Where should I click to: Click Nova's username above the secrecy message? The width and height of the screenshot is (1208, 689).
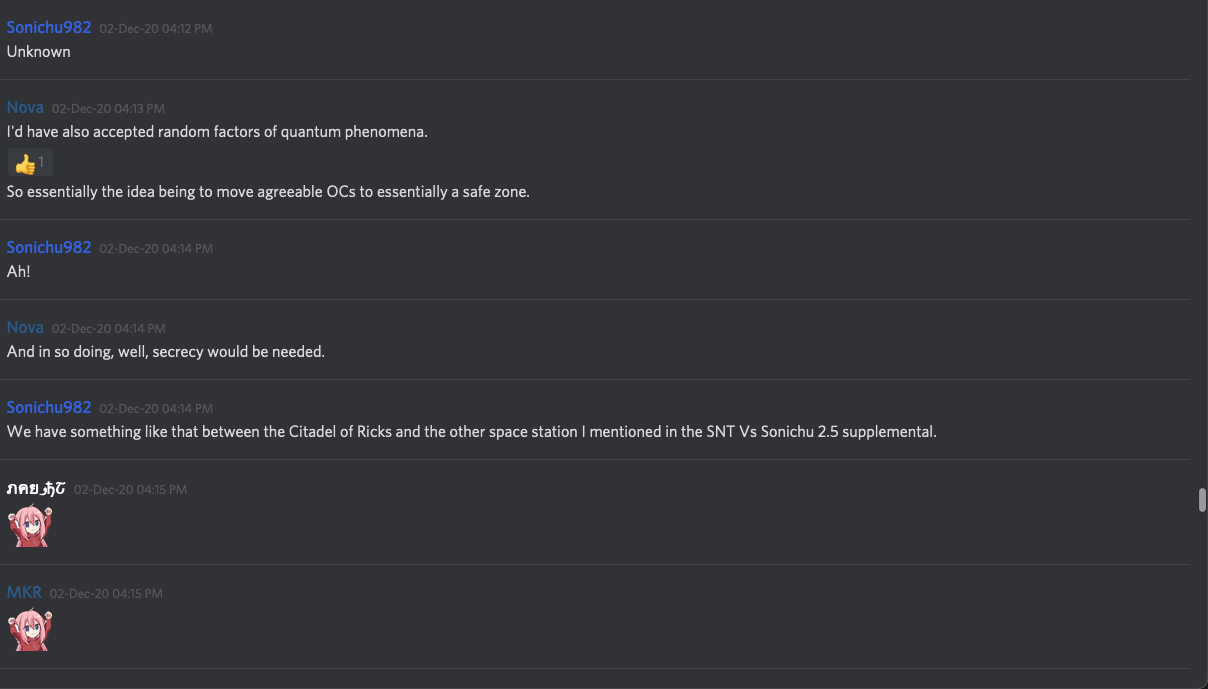point(25,328)
